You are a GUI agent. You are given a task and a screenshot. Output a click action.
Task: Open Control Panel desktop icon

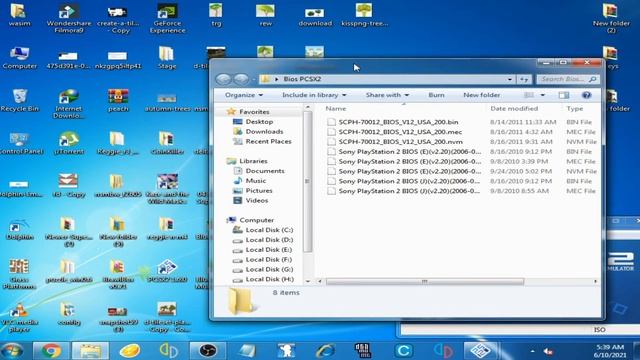pos(20,143)
